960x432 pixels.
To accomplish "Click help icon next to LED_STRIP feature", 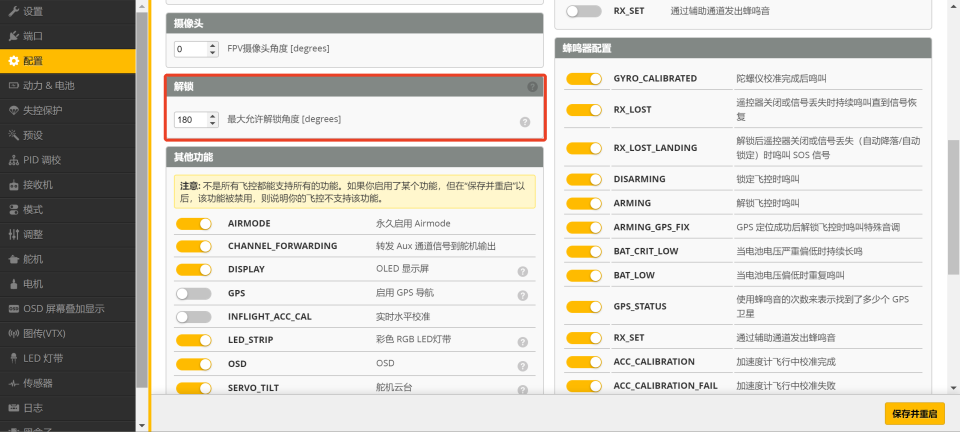I will coord(522,341).
